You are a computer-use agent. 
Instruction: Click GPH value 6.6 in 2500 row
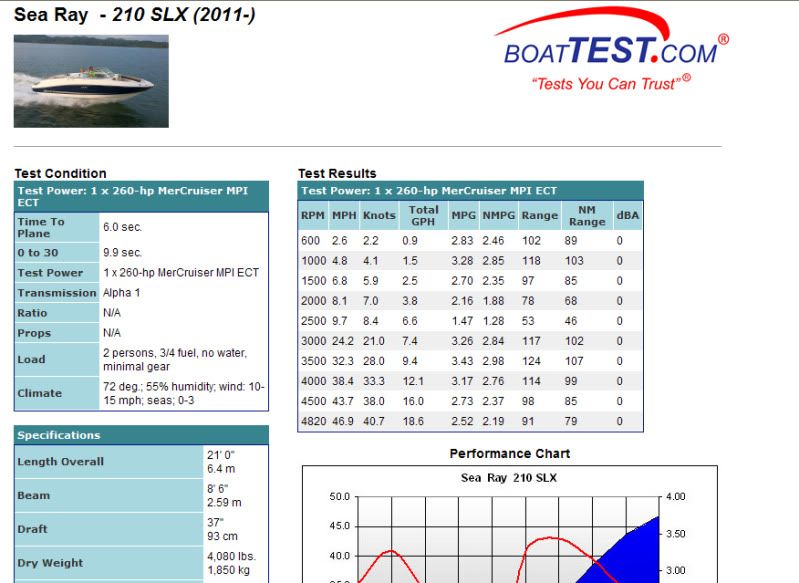tap(410, 321)
